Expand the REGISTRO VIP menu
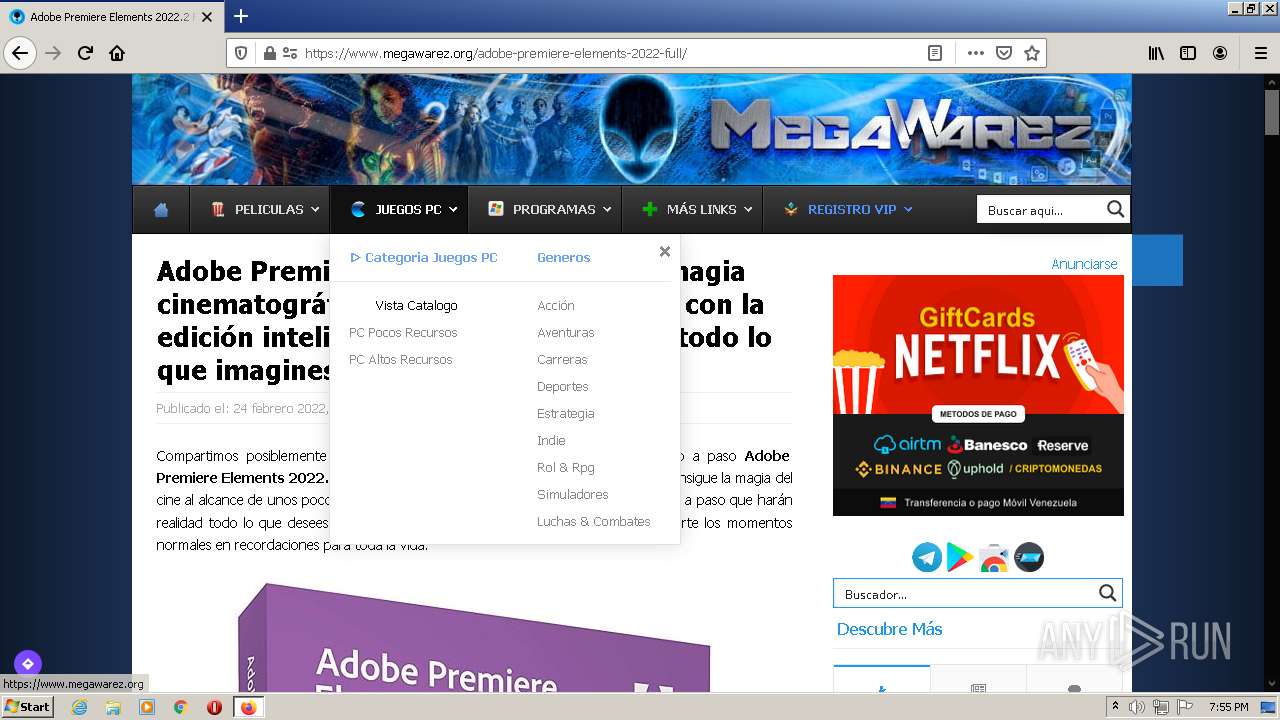The height and width of the screenshot is (720, 1280). coord(848,210)
